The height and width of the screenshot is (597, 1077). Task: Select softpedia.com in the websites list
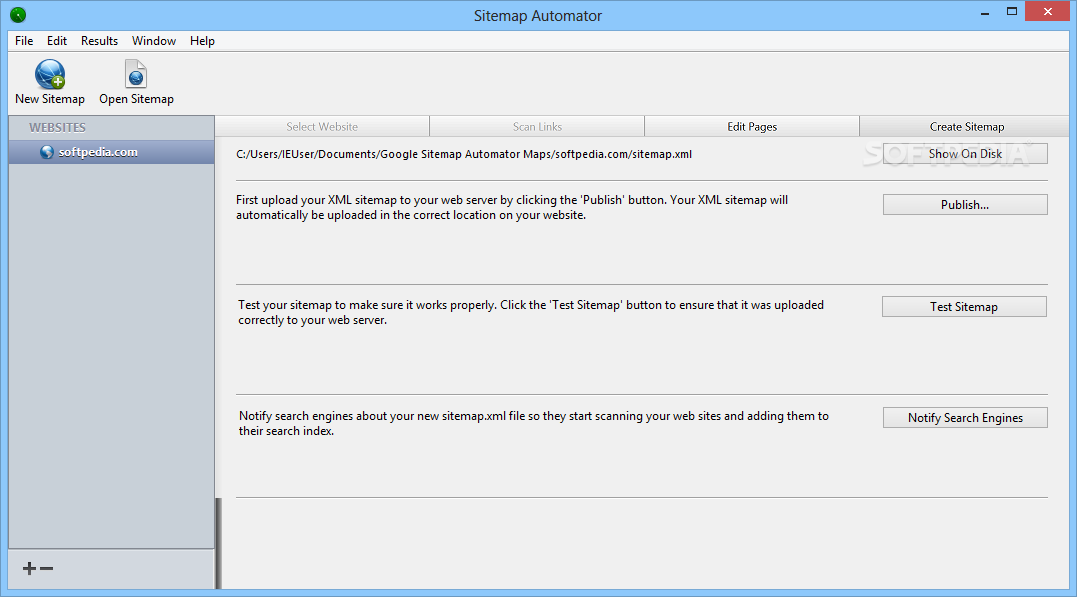pyautogui.click(x=111, y=153)
